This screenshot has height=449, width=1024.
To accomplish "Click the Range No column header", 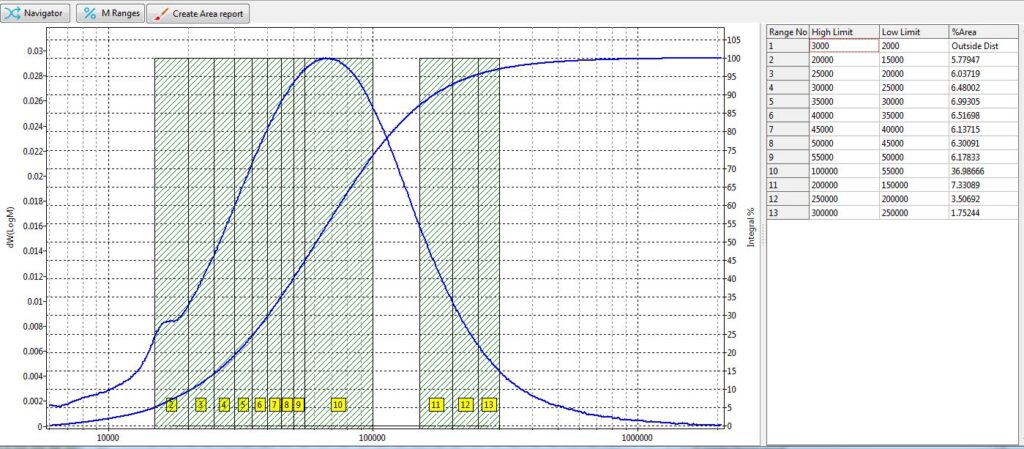I will click(x=787, y=32).
